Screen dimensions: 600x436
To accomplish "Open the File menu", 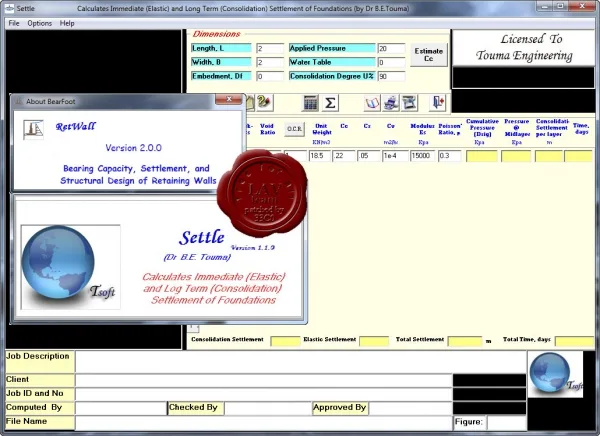I will tap(14, 23).
